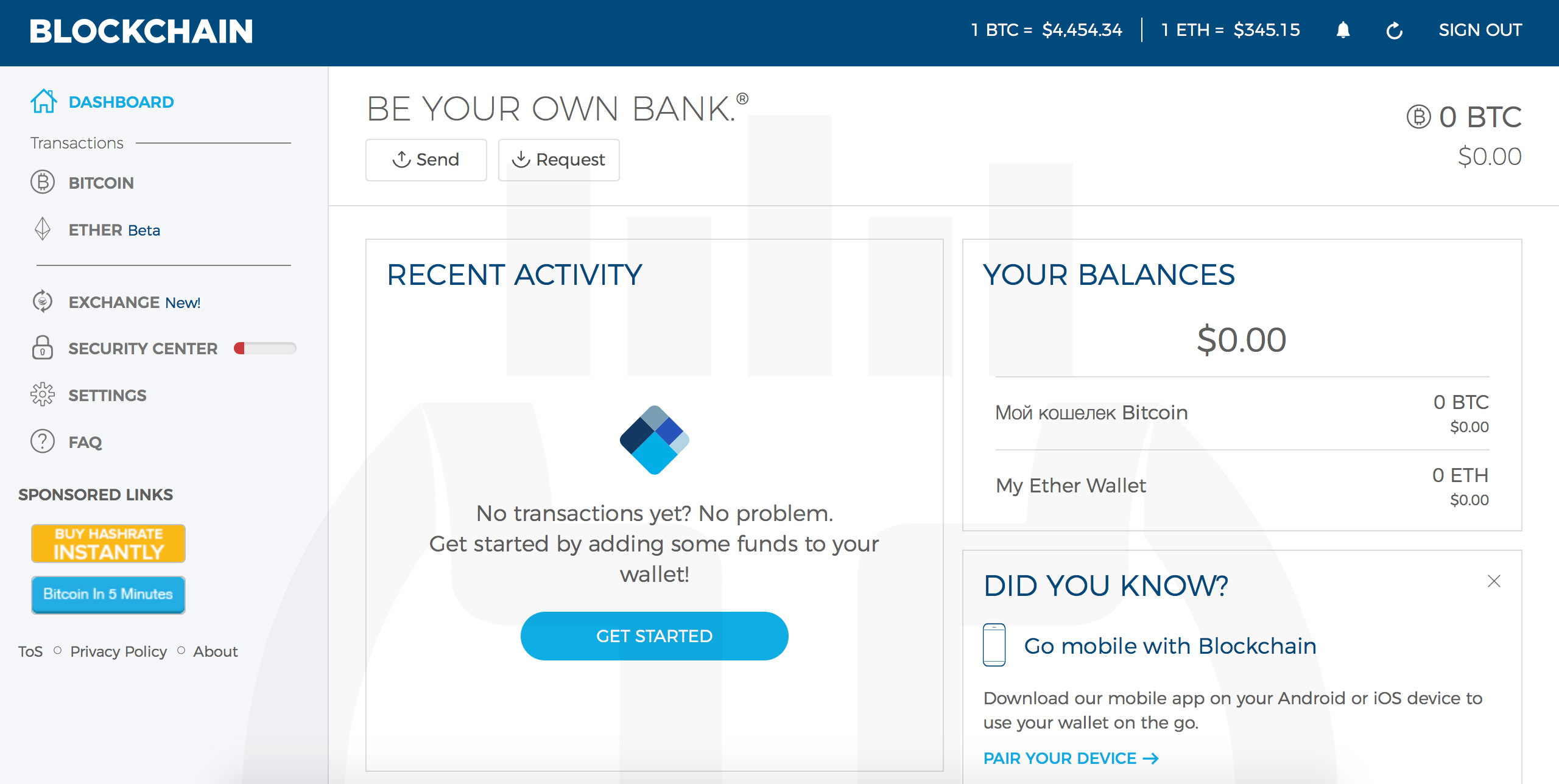Click the Bitcoin transactions menu item
The image size is (1559, 784).
pyautogui.click(x=101, y=183)
